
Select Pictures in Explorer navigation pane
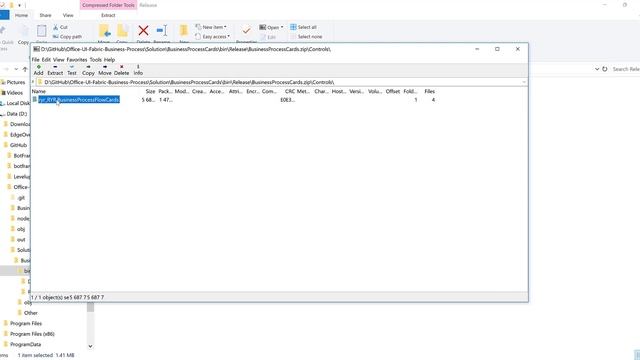16,82
